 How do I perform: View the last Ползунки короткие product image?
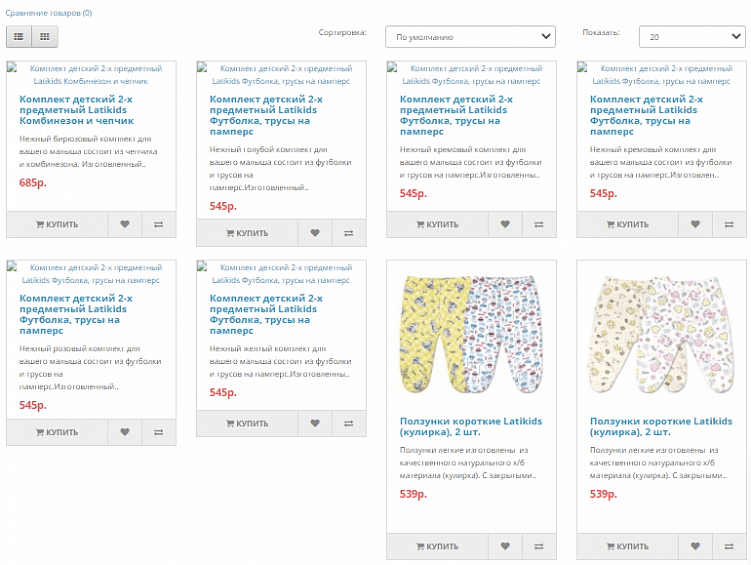tap(660, 333)
